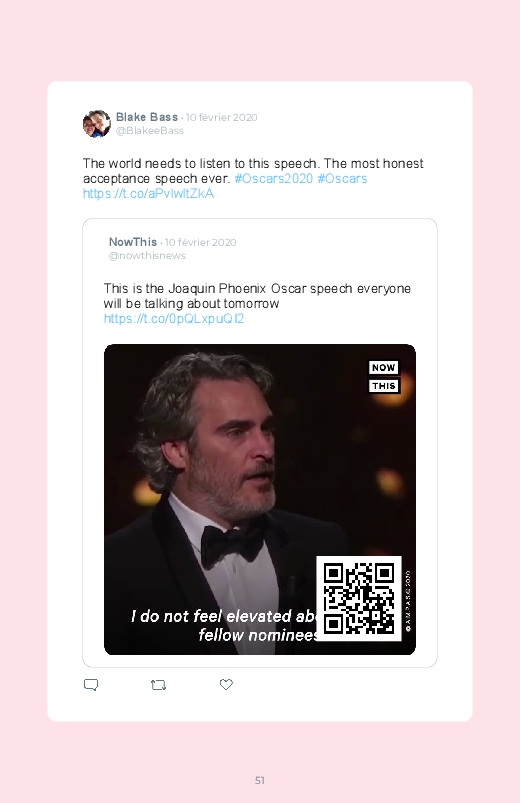Screen dimensions: 520x803
Task: Follow the t.co/0pQLxpuQI2 link
Action: click(174, 319)
